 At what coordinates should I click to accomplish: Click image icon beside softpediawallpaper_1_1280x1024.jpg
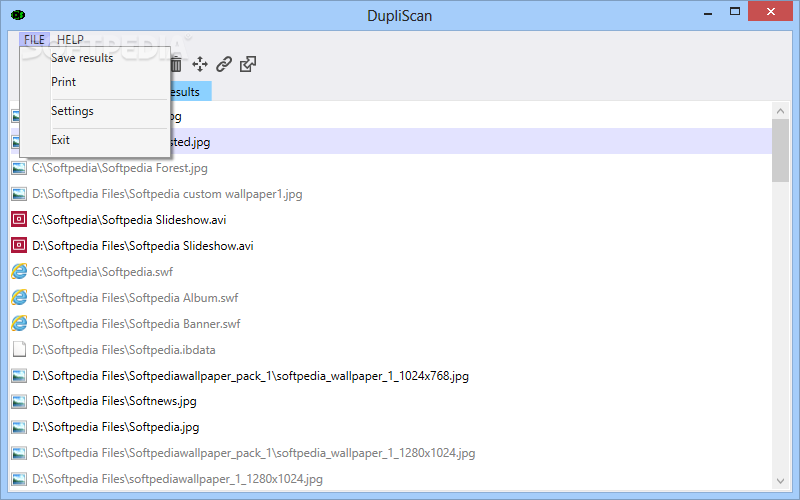[19, 479]
